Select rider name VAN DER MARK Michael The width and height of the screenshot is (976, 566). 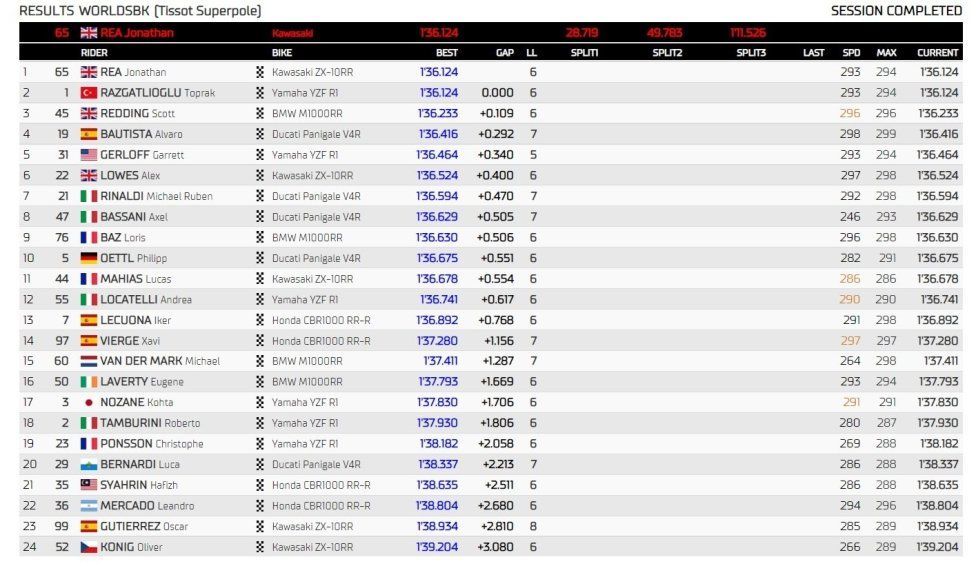tap(160, 361)
